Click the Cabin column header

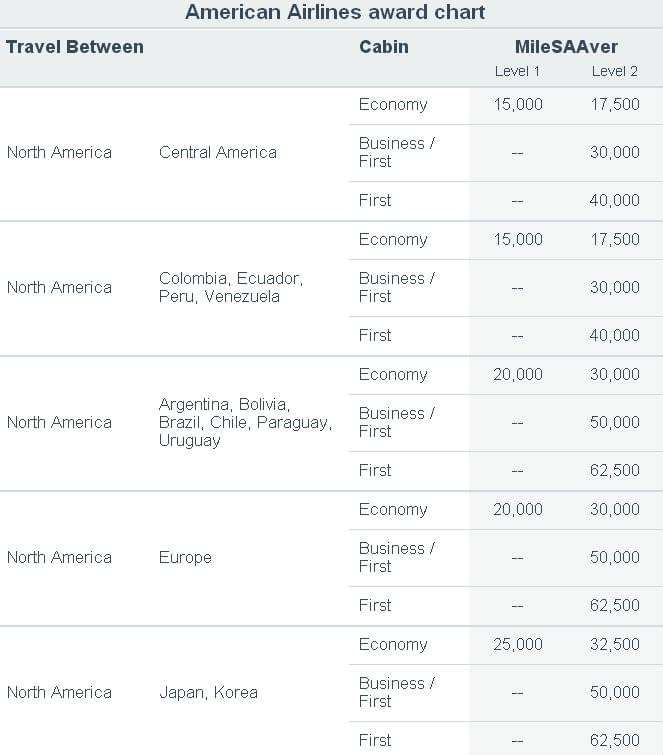coord(384,47)
